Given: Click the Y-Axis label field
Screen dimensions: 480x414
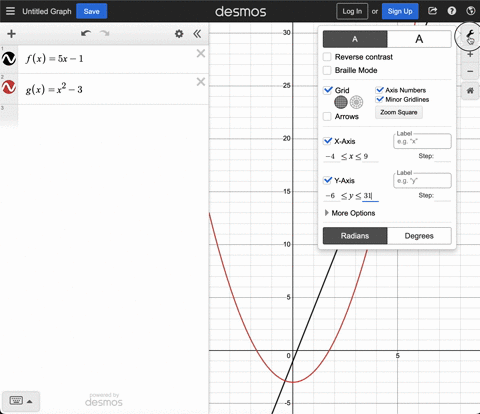Looking at the screenshot, I should (422, 181).
